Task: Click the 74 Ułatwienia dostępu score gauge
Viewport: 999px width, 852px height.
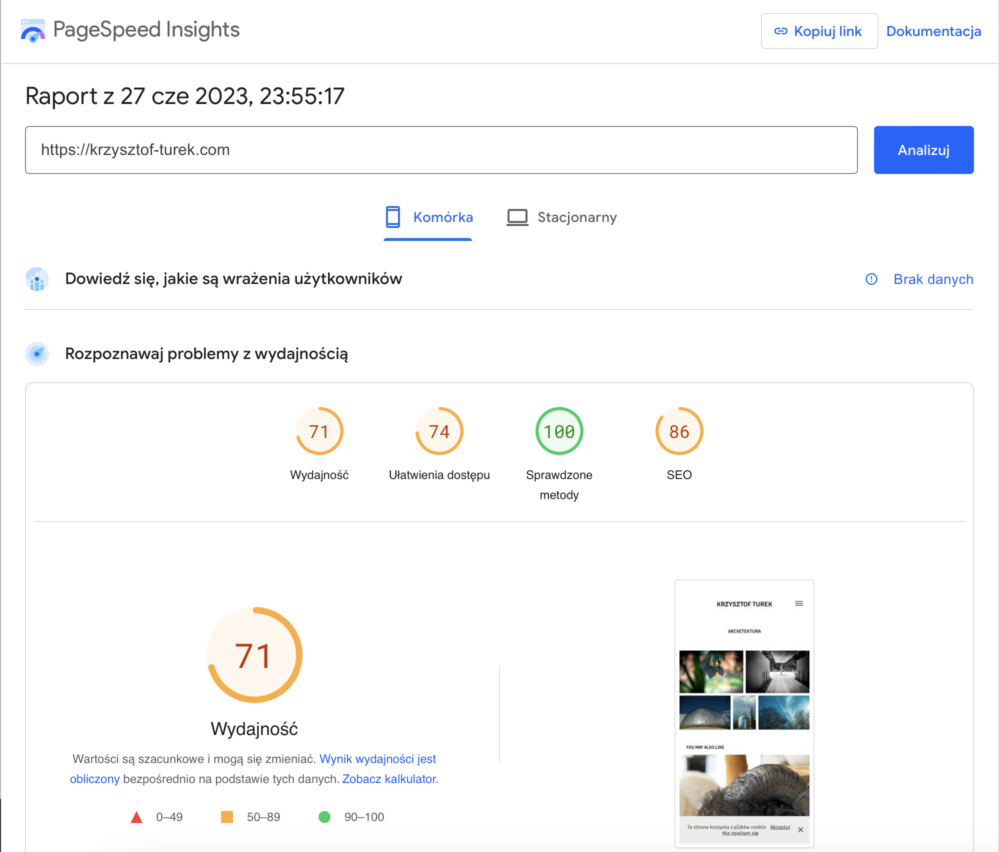Action: (439, 431)
